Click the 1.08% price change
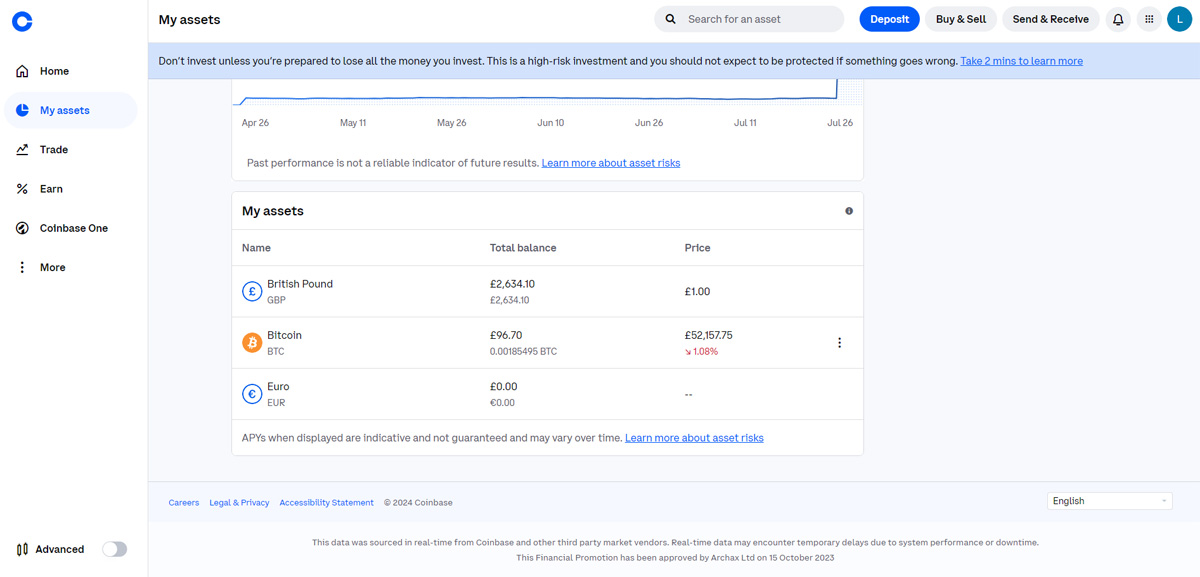1200x577 pixels. tap(701, 352)
